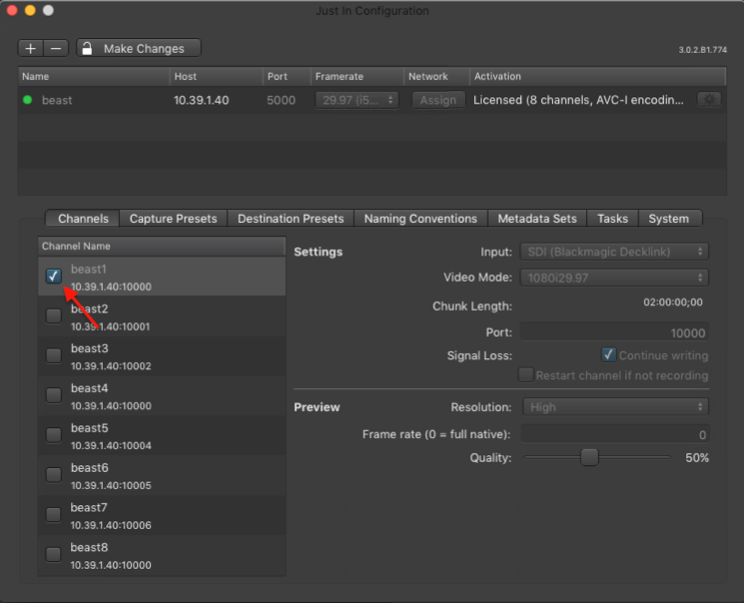Select the beast3 channel name
This screenshot has height=603, width=744.
(90, 349)
